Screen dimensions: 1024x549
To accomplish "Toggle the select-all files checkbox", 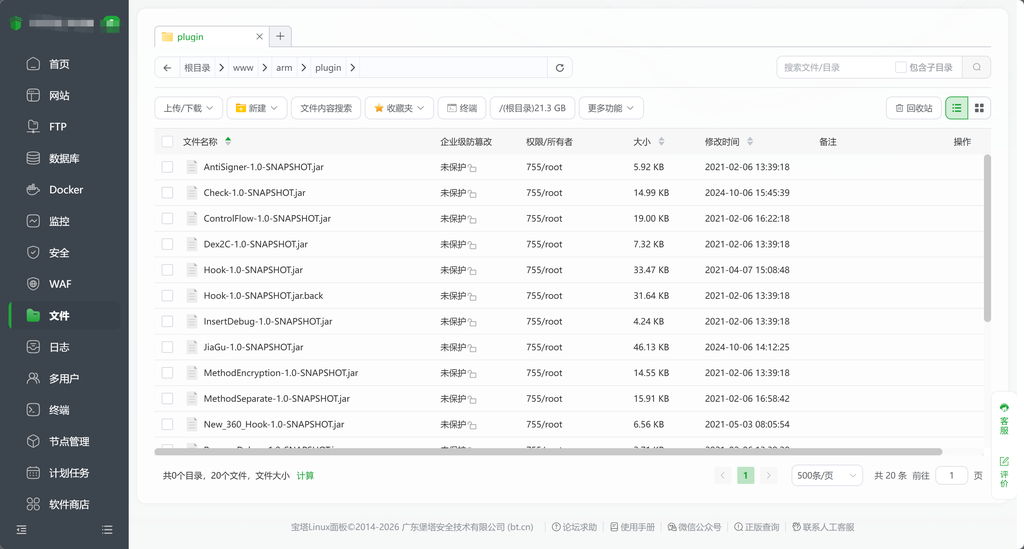I will click(167, 142).
